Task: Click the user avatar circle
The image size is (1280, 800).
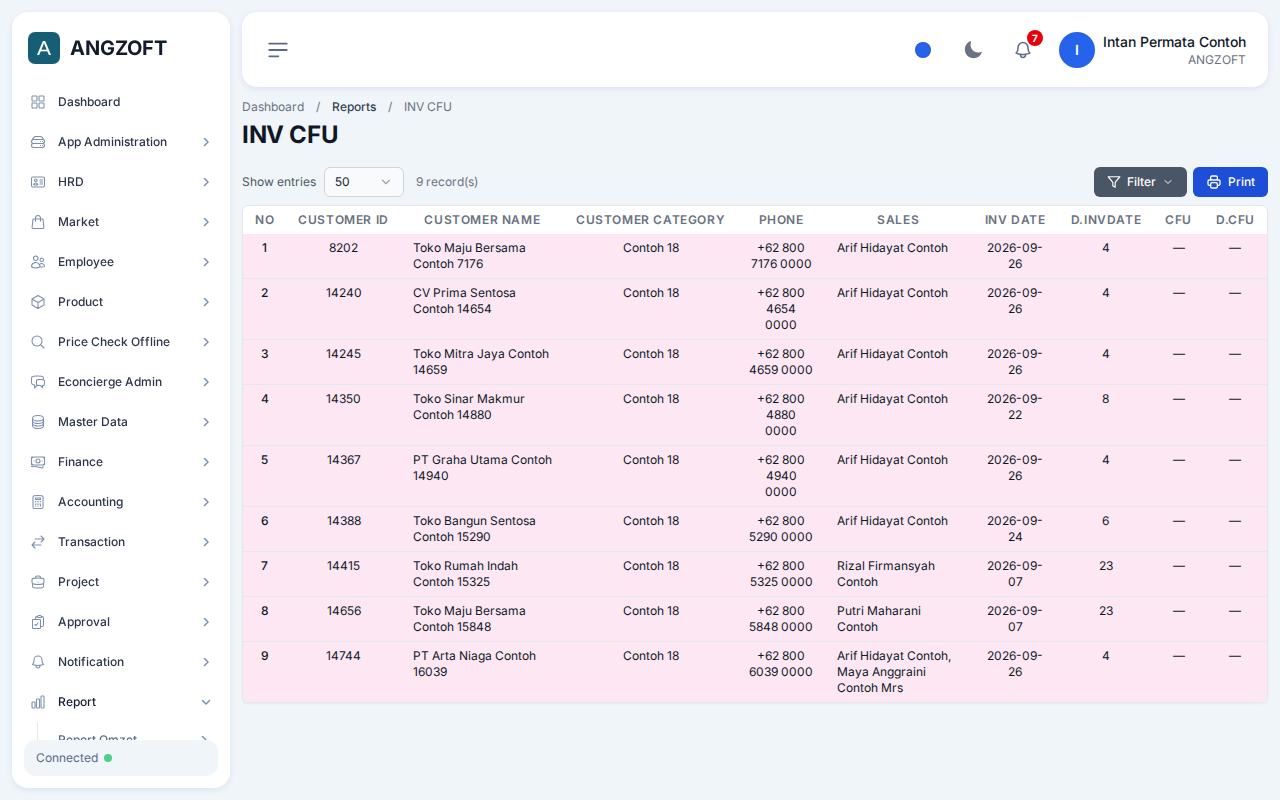Action: 1077,50
